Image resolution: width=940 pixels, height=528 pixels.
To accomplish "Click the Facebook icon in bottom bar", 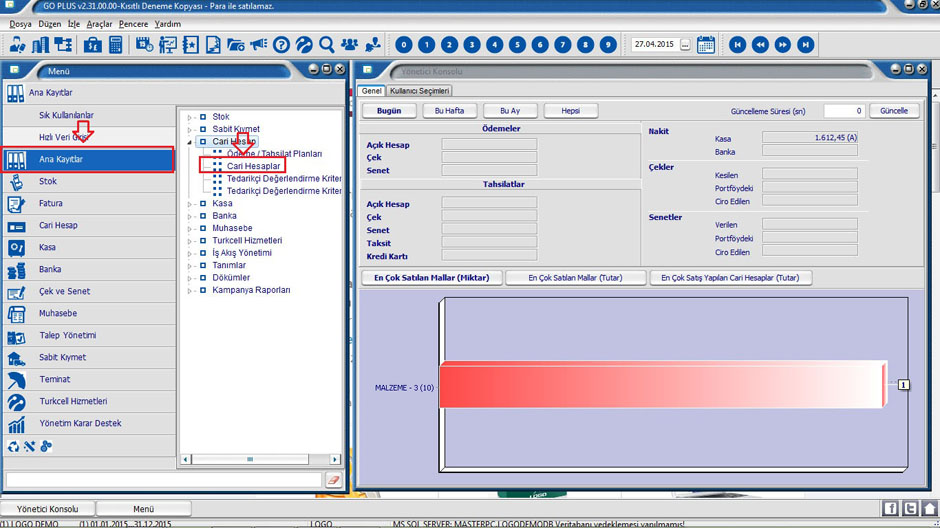I will click(x=890, y=508).
